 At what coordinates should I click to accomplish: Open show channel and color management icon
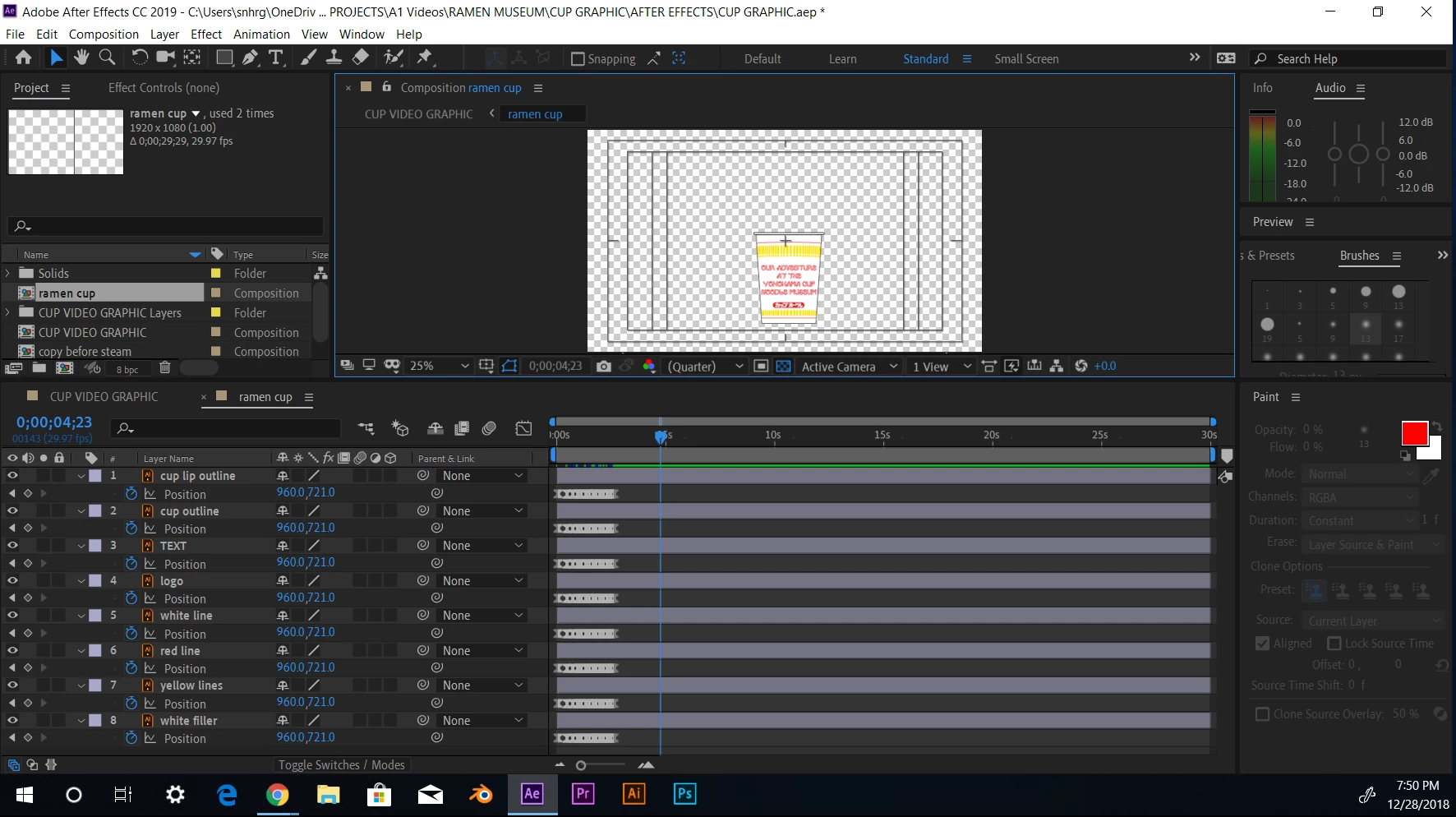click(649, 367)
